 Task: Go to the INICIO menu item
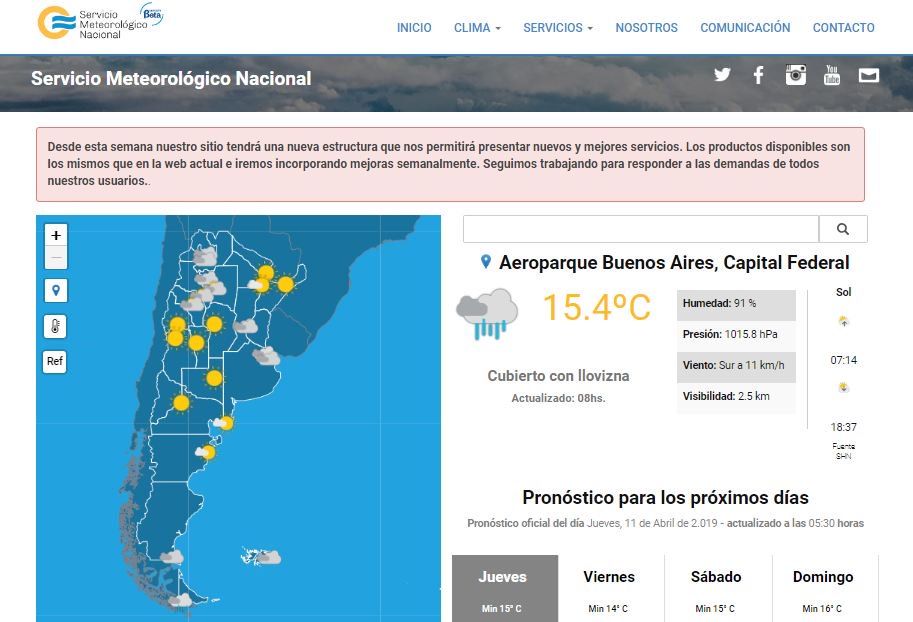pyautogui.click(x=414, y=28)
